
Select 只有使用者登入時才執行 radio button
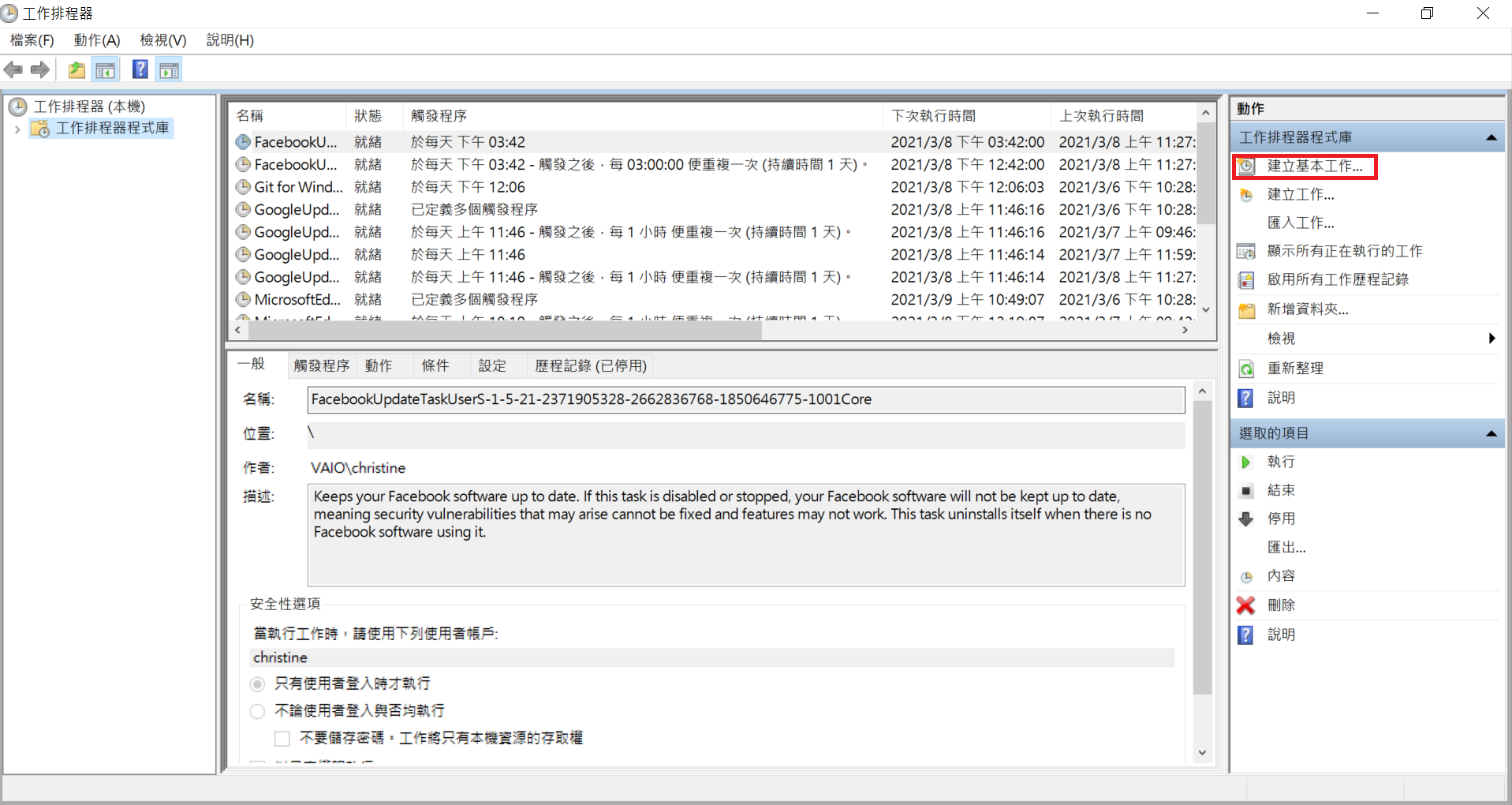[x=257, y=683]
